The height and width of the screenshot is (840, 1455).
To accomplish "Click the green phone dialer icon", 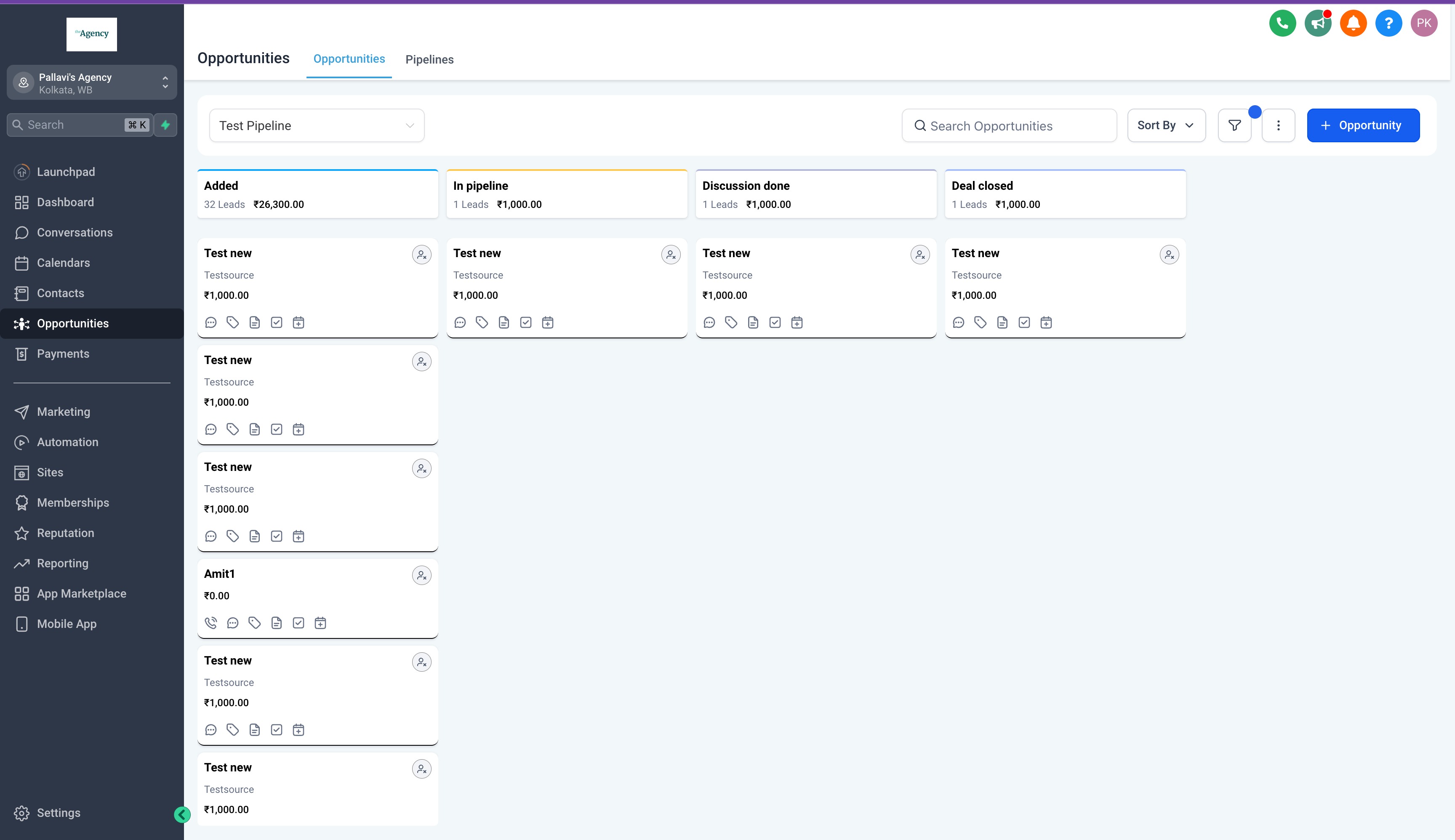I will point(1282,23).
